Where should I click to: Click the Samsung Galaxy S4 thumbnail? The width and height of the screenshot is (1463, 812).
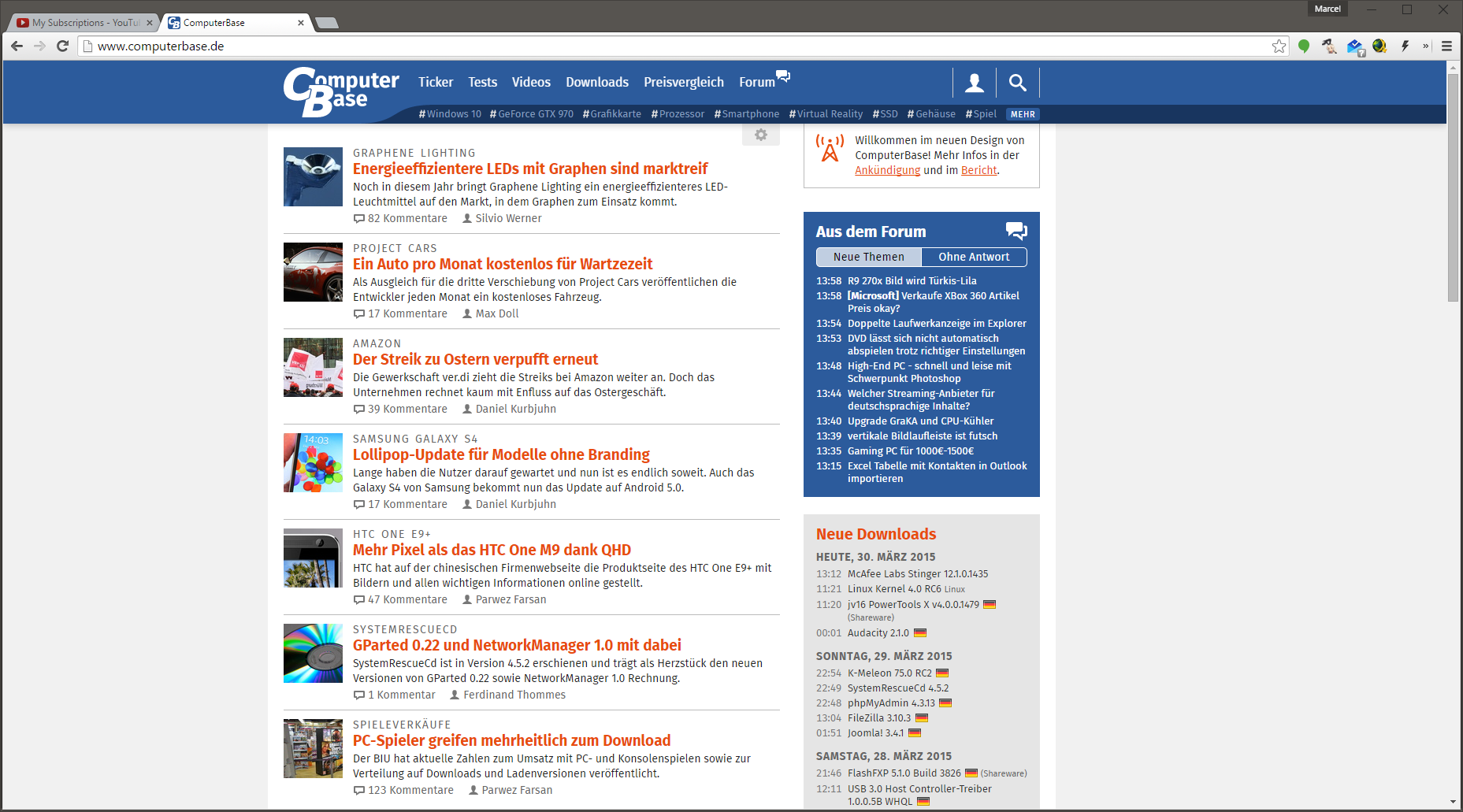coord(313,462)
